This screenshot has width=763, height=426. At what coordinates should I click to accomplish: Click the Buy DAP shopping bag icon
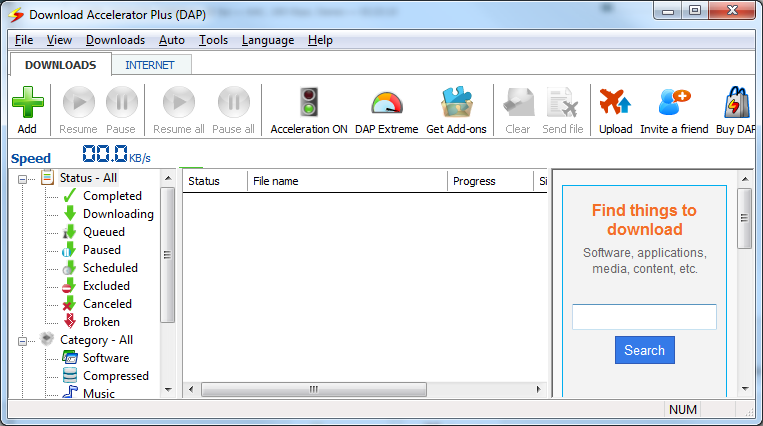pyautogui.click(x=737, y=102)
